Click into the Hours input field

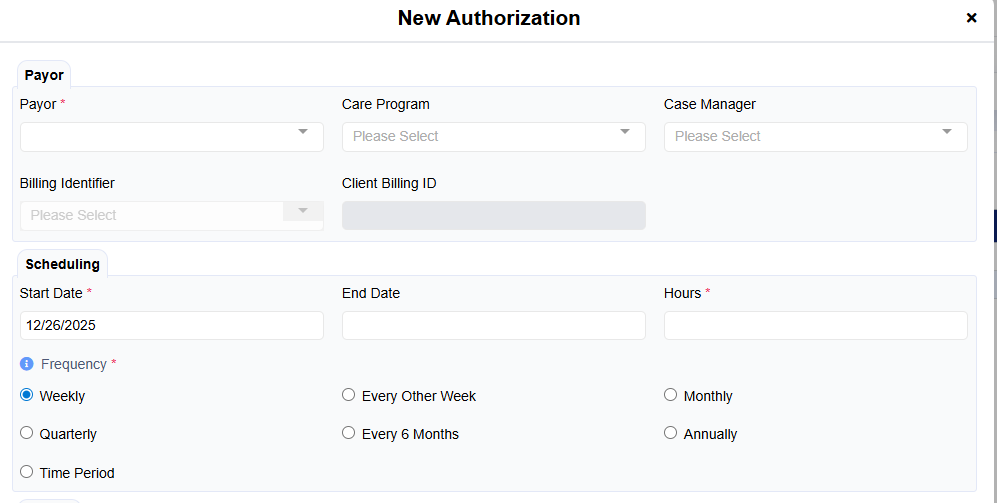(815, 325)
